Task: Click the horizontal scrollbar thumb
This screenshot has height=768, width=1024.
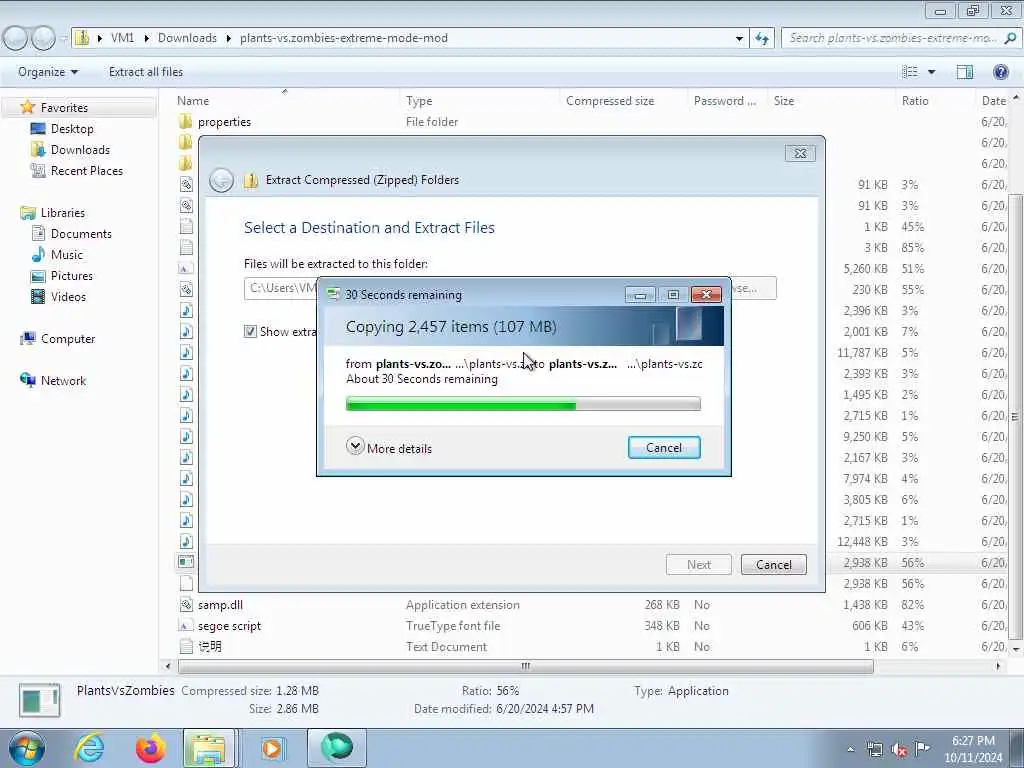Action: [526, 666]
